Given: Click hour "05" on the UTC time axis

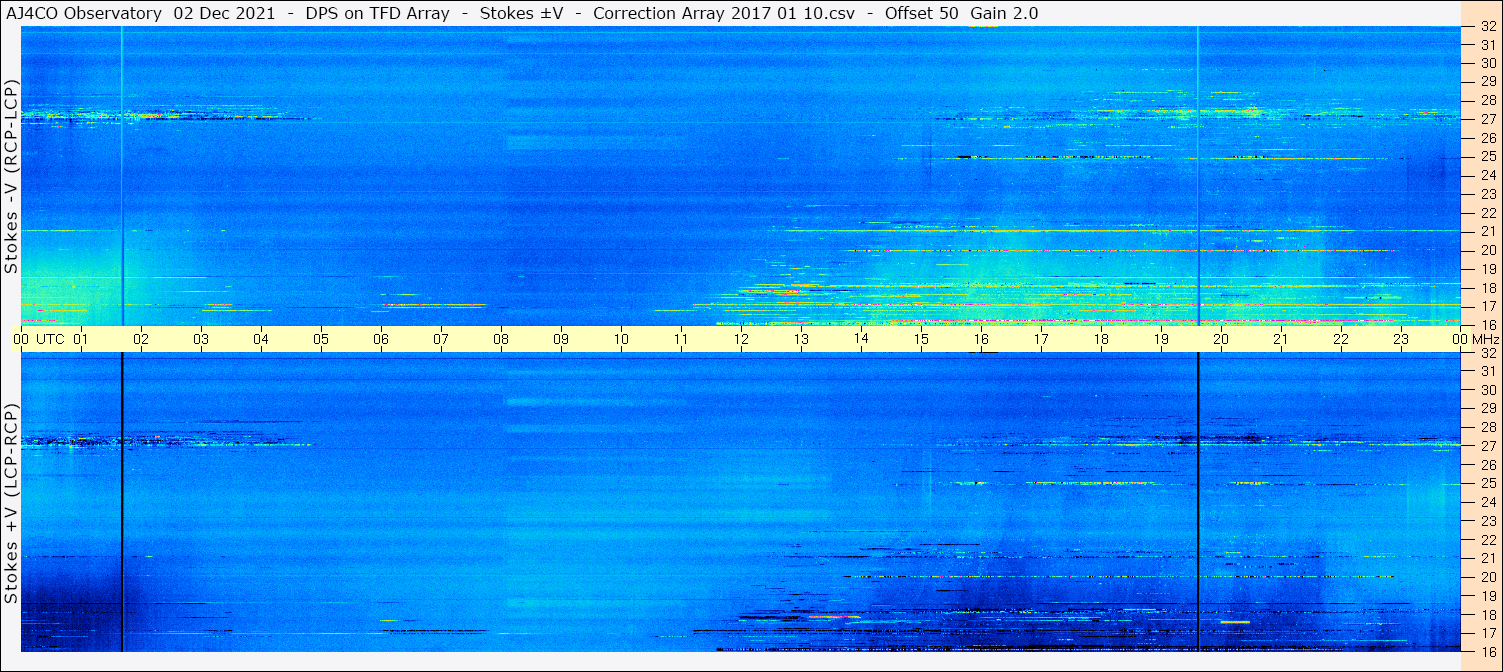Looking at the screenshot, I should coord(321,339).
